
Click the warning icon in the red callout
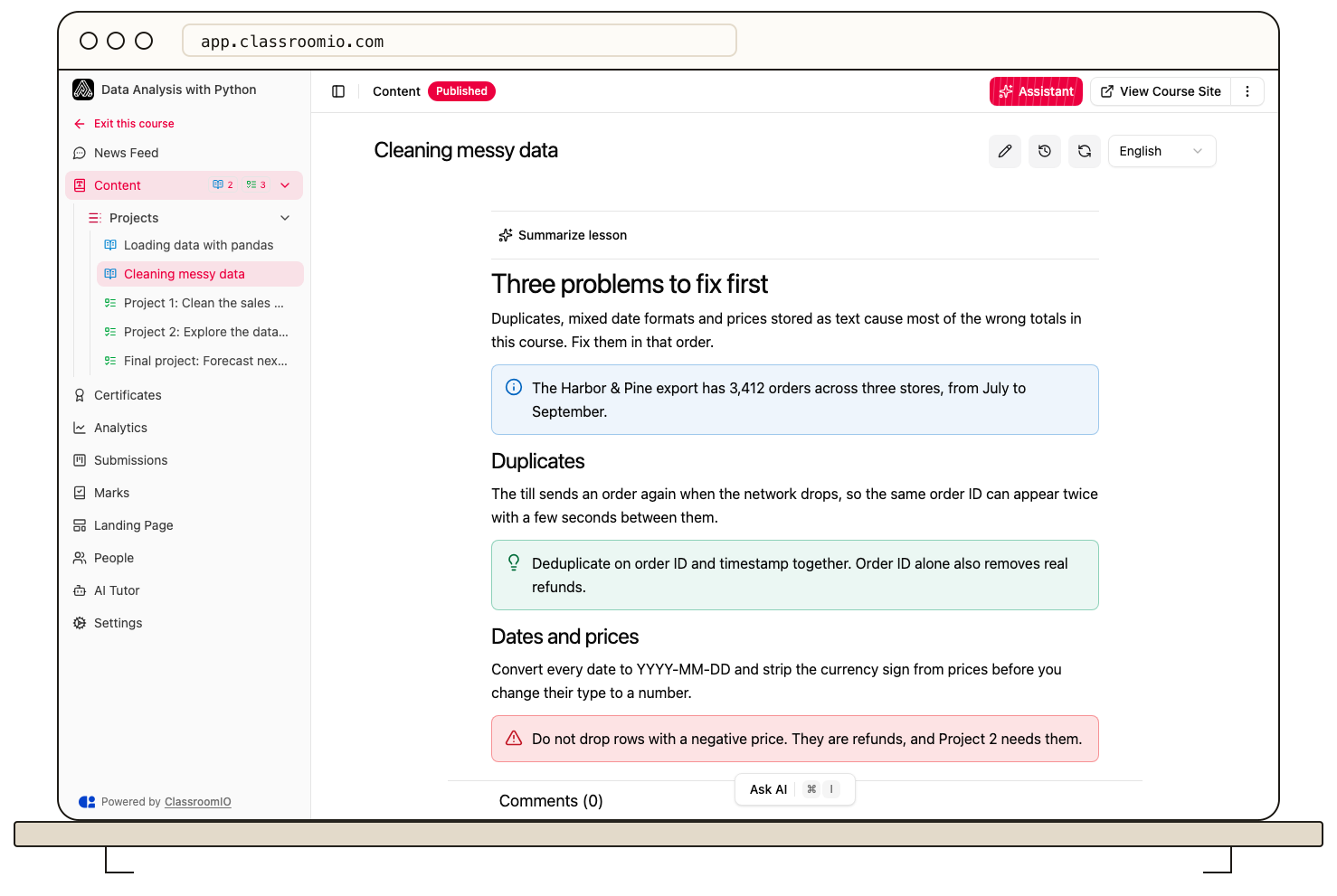pos(514,738)
